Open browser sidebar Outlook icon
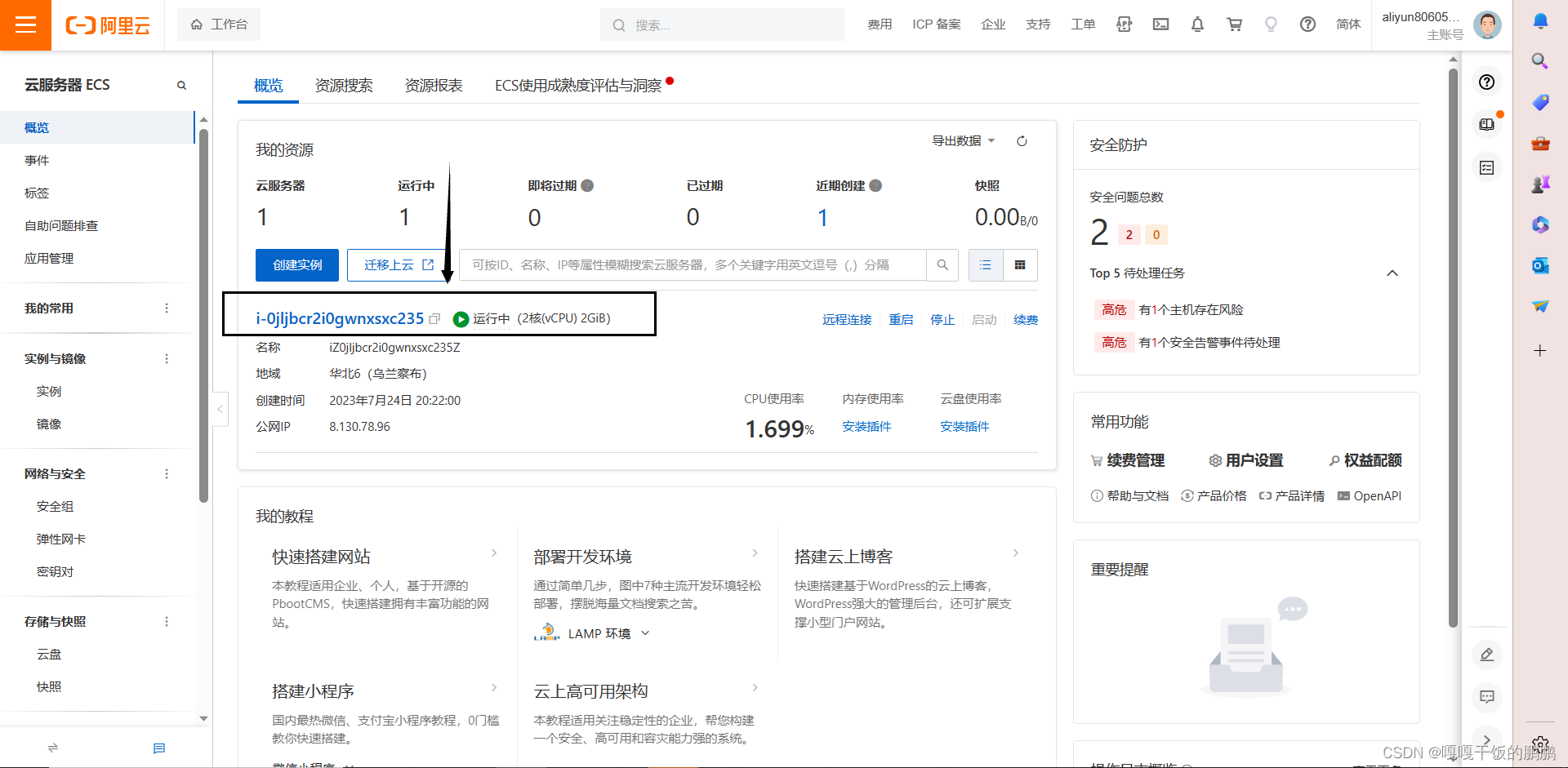This screenshot has width=1568, height=768. coord(1540,265)
